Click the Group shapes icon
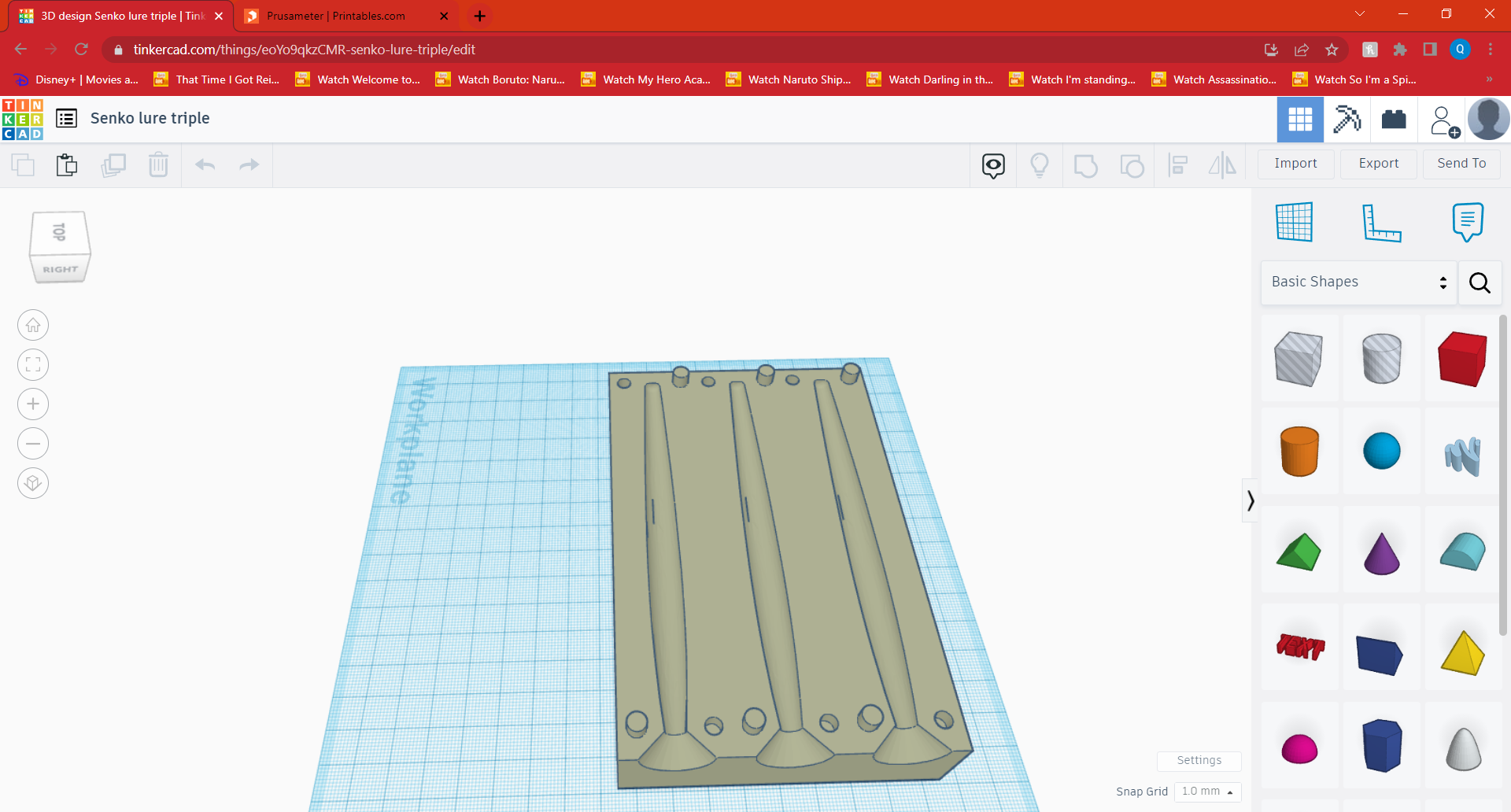This screenshot has height=812, width=1511. (x=1086, y=166)
